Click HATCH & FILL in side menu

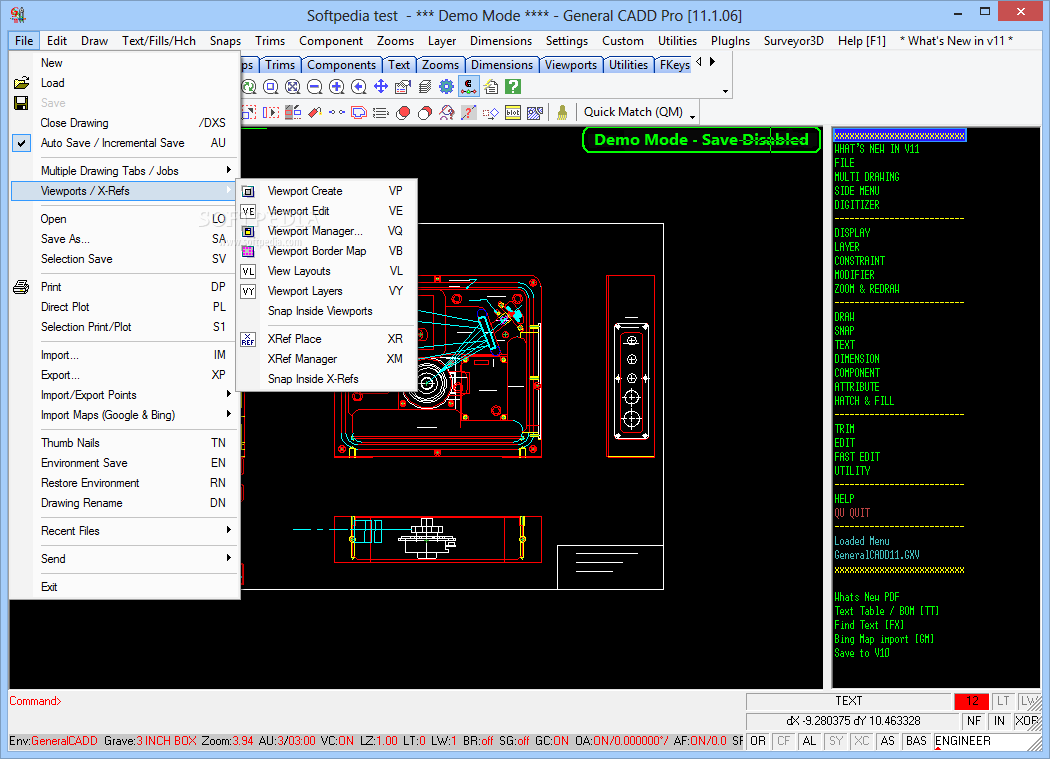tap(864, 401)
